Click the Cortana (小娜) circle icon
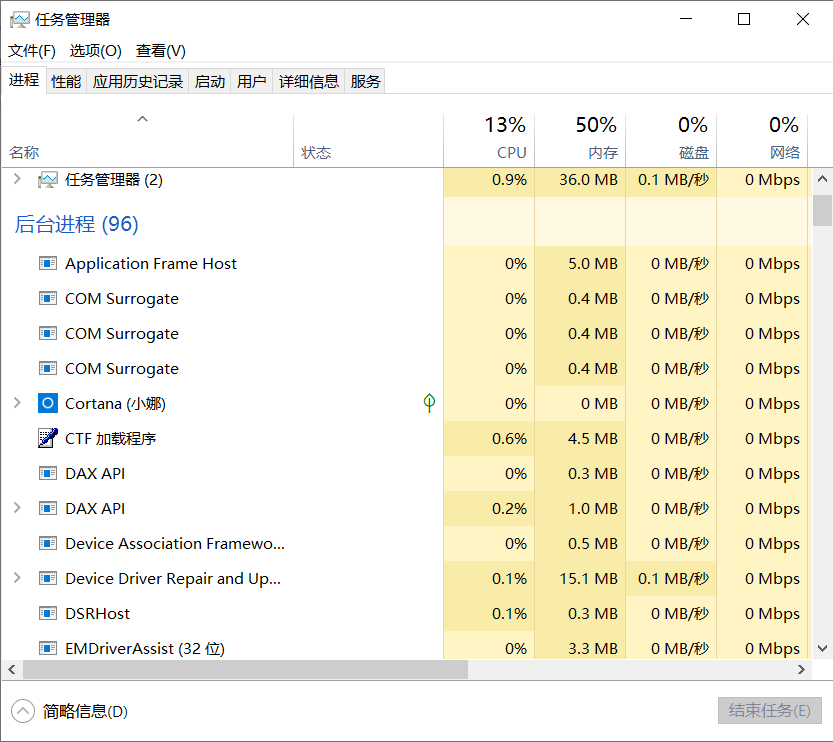833x742 pixels. pyautogui.click(x=48, y=403)
